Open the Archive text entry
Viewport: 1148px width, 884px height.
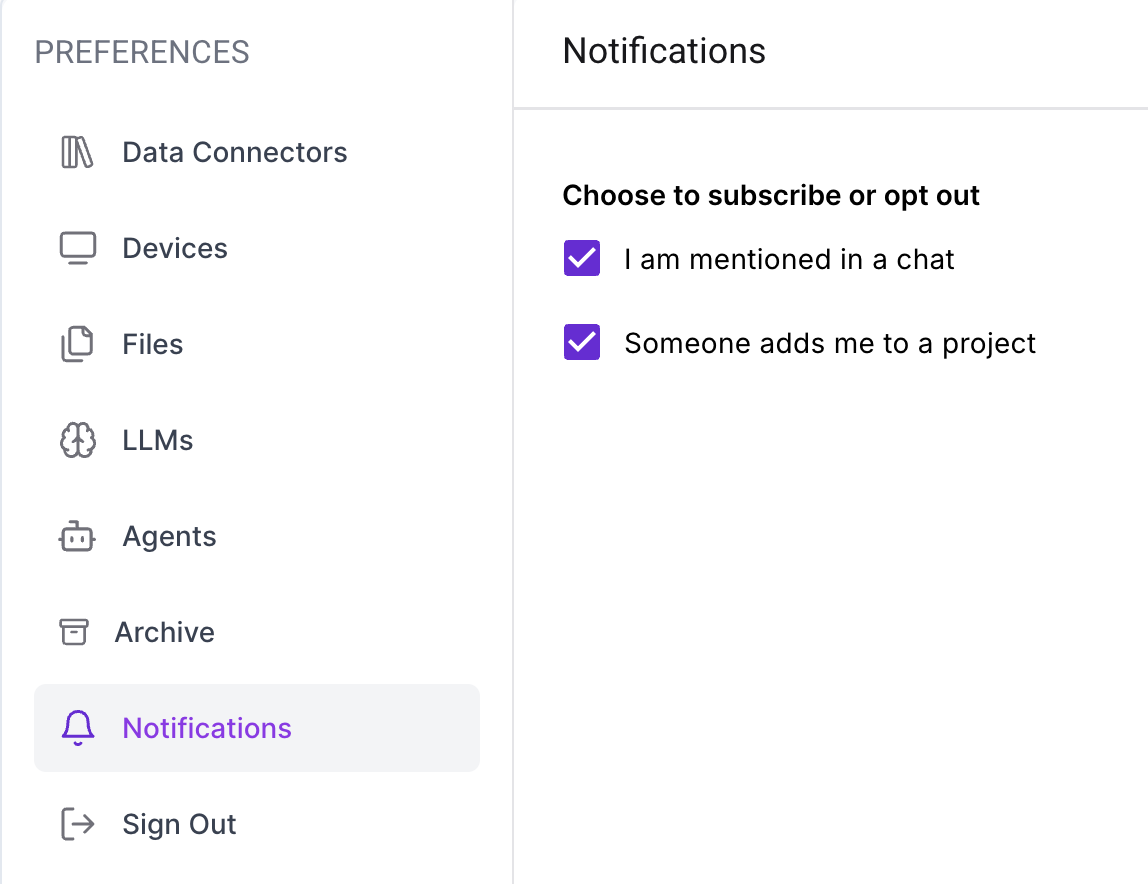165,632
